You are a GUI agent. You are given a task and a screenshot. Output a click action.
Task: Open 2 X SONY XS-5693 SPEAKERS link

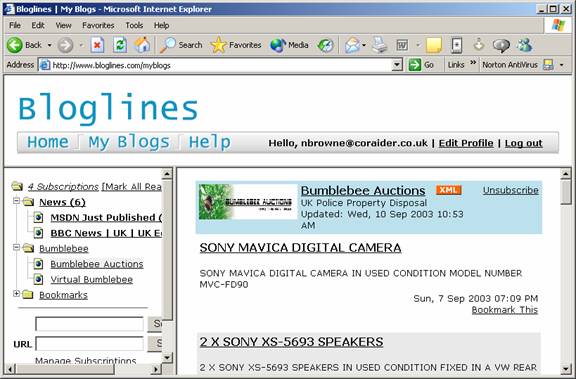click(291, 342)
